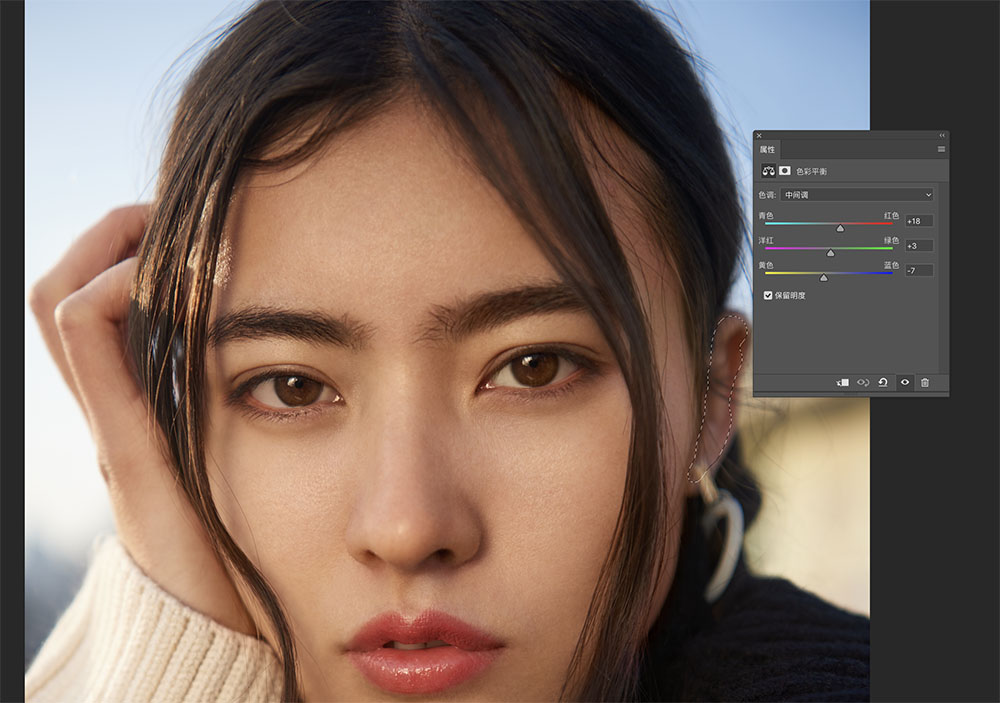Screen dimensions: 1000x703
Task: Open the 色调 tone dropdown
Action: [857, 195]
